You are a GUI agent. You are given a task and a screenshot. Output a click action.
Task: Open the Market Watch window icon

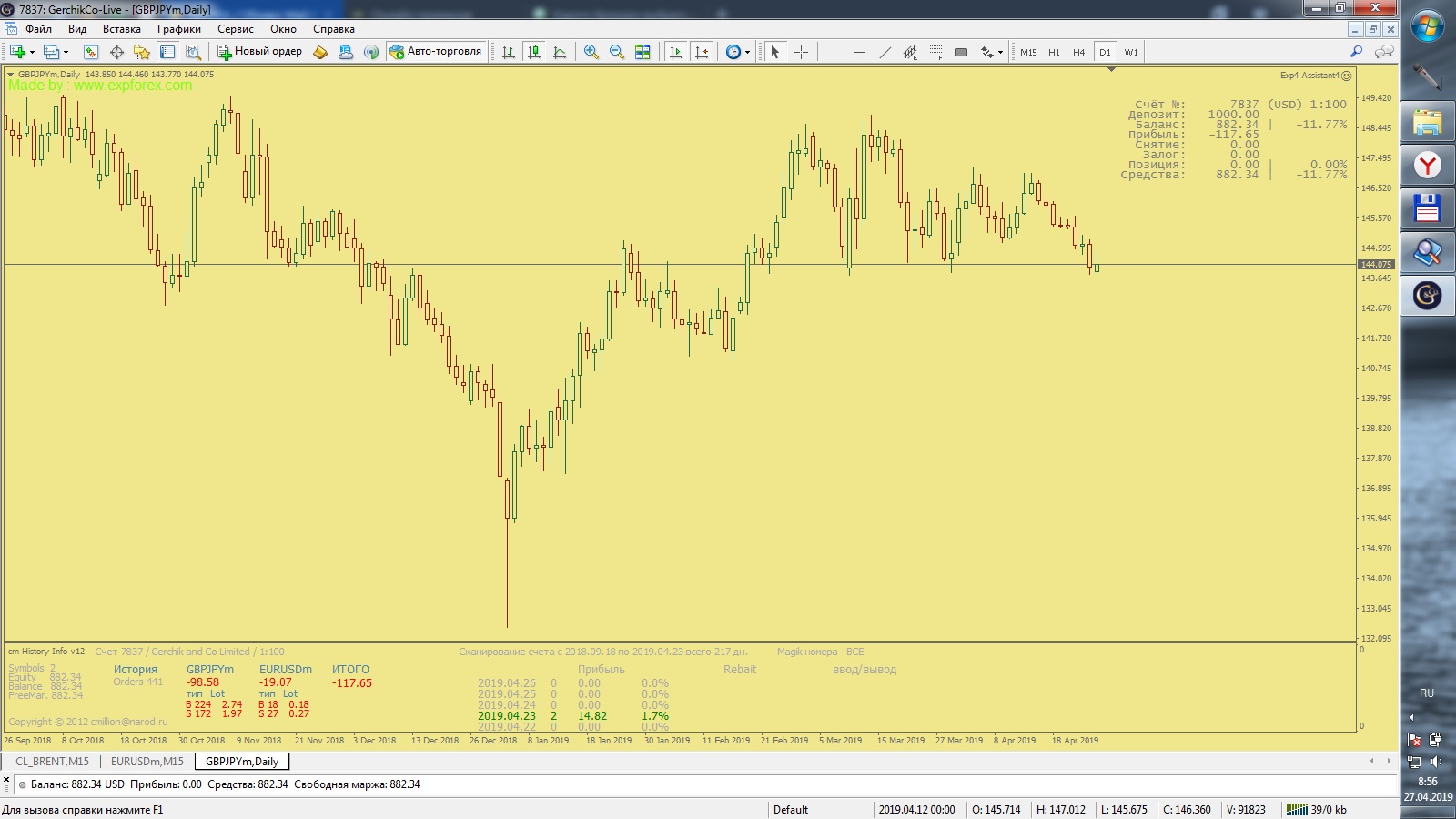(x=91, y=52)
